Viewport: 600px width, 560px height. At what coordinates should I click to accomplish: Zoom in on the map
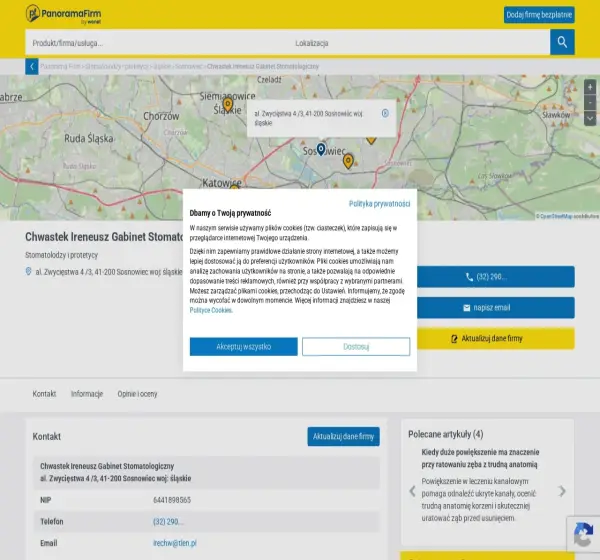pos(590,87)
